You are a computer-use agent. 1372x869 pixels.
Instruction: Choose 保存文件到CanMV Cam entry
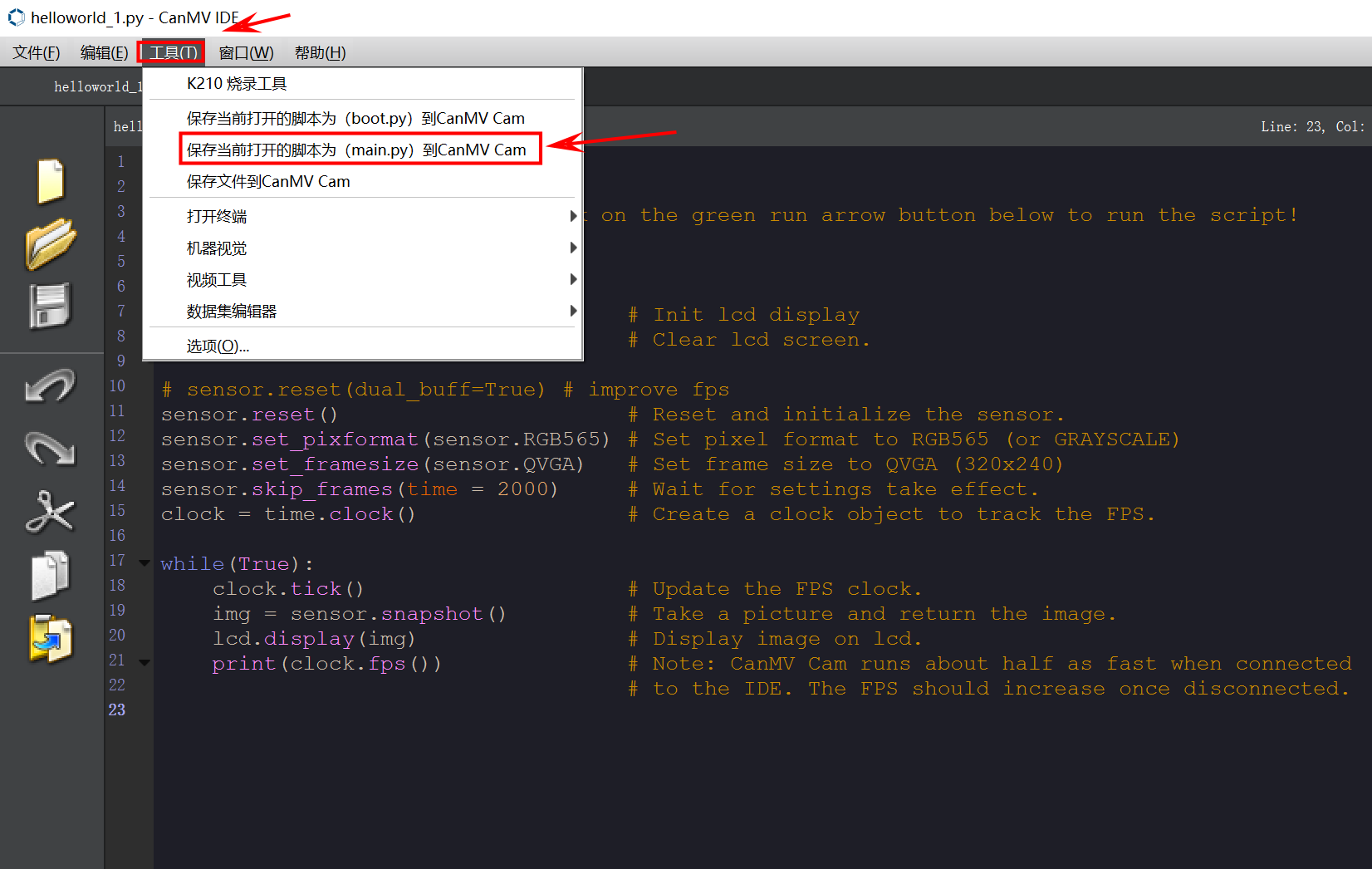tap(362, 181)
